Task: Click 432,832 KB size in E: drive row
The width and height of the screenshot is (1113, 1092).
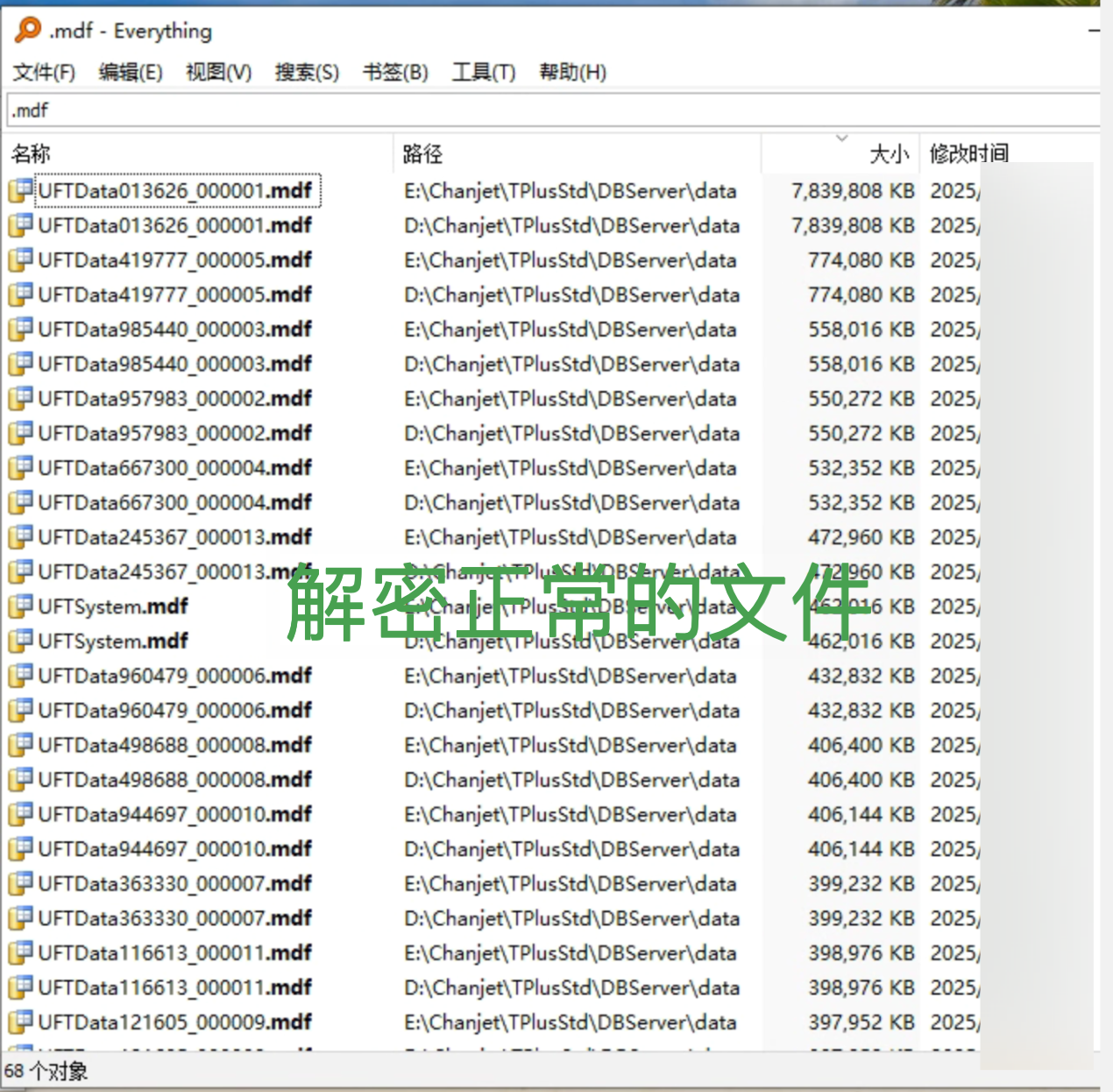Action: (x=861, y=675)
